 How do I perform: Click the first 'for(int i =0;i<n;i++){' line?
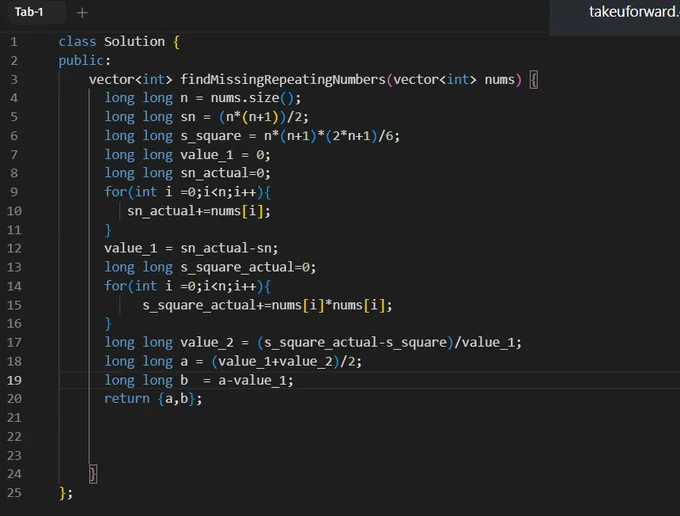click(187, 192)
